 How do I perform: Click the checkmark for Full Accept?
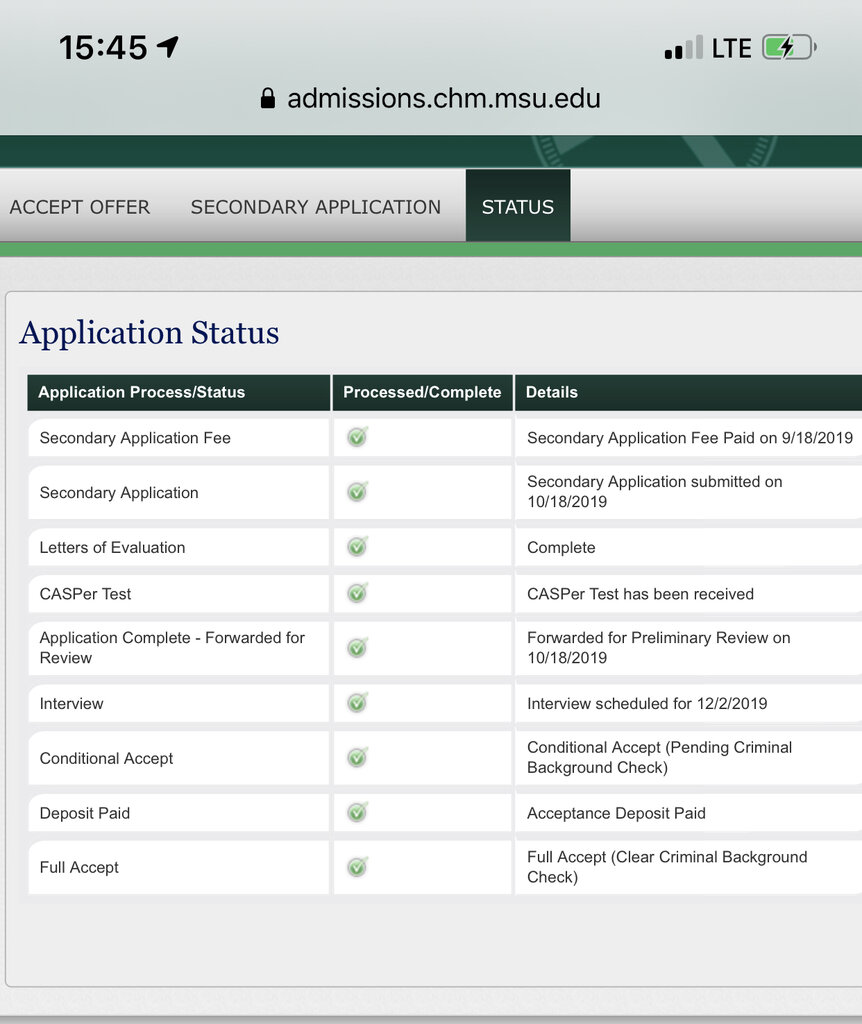click(x=357, y=867)
